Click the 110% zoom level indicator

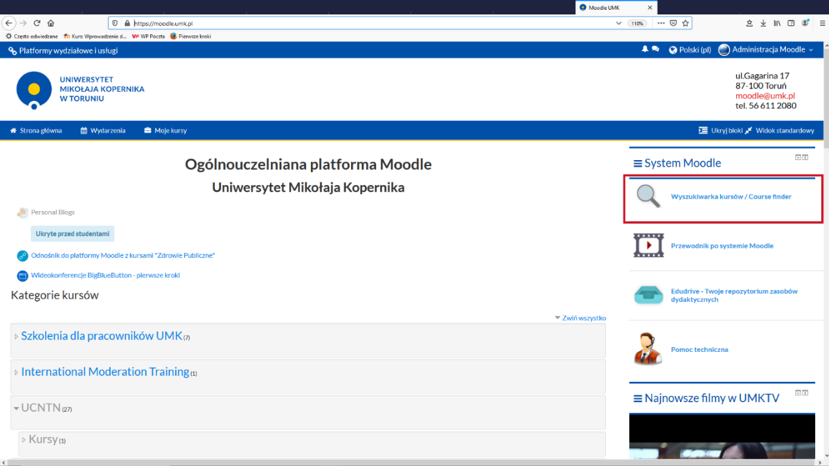pos(637,23)
